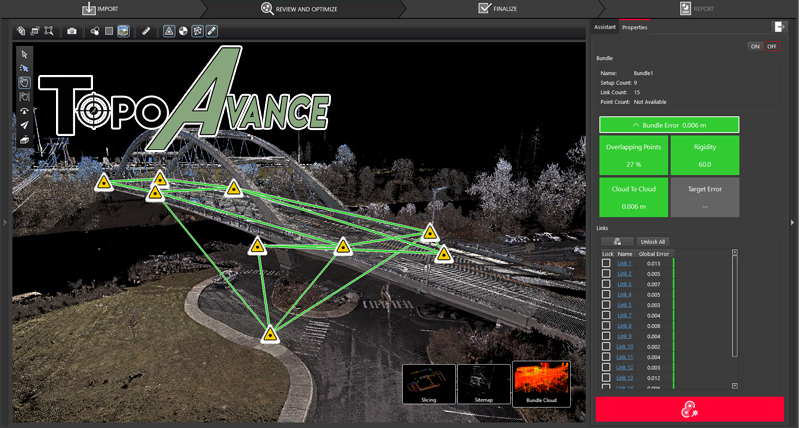This screenshot has width=800, height=428.
Task: Choose the orbit arc navigation tool
Action: (x=24, y=111)
